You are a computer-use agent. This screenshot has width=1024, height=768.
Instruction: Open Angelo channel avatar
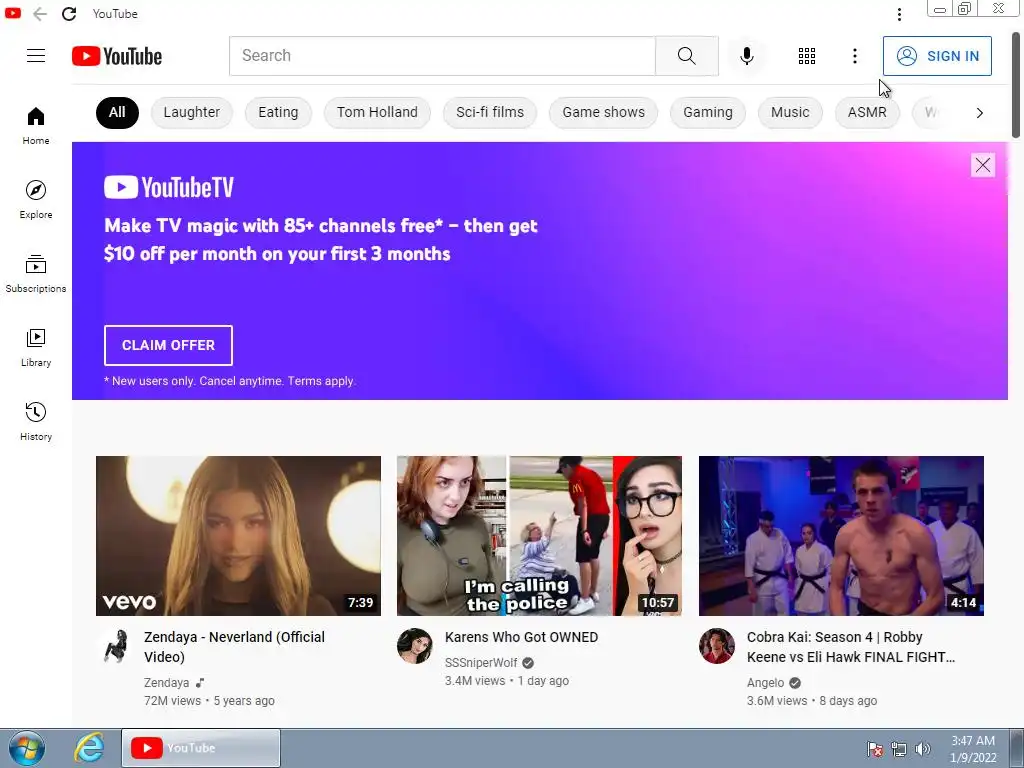[716, 646]
